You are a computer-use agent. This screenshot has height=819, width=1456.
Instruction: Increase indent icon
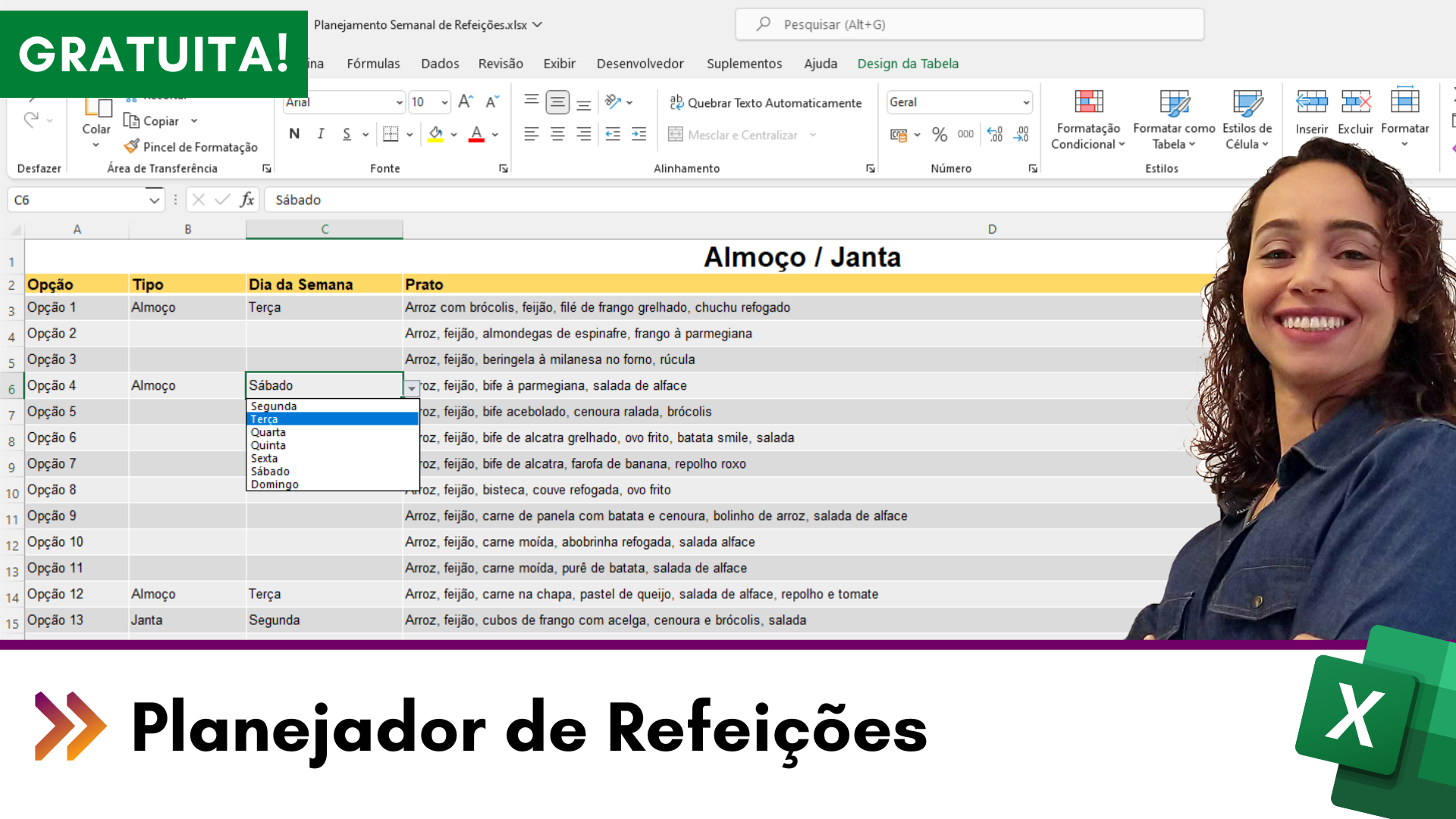(x=639, y=134)
